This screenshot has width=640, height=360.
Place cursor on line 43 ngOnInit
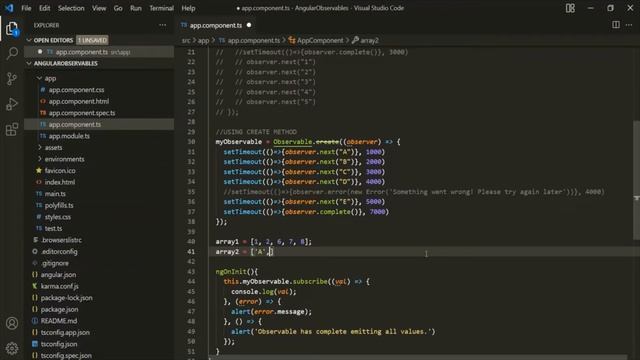coord(237,271)
